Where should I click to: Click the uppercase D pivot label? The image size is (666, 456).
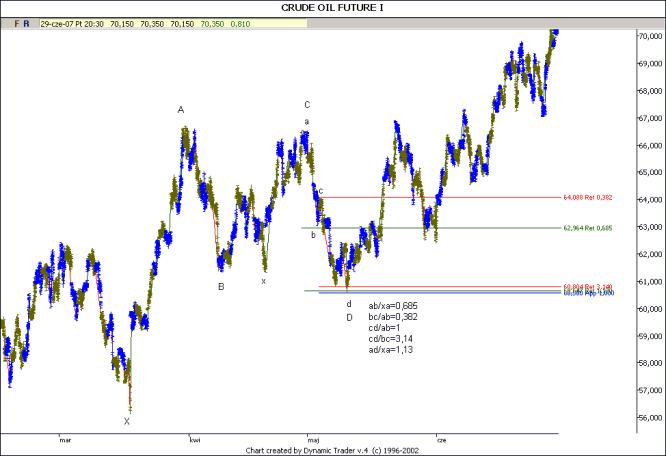click(349, 317)
